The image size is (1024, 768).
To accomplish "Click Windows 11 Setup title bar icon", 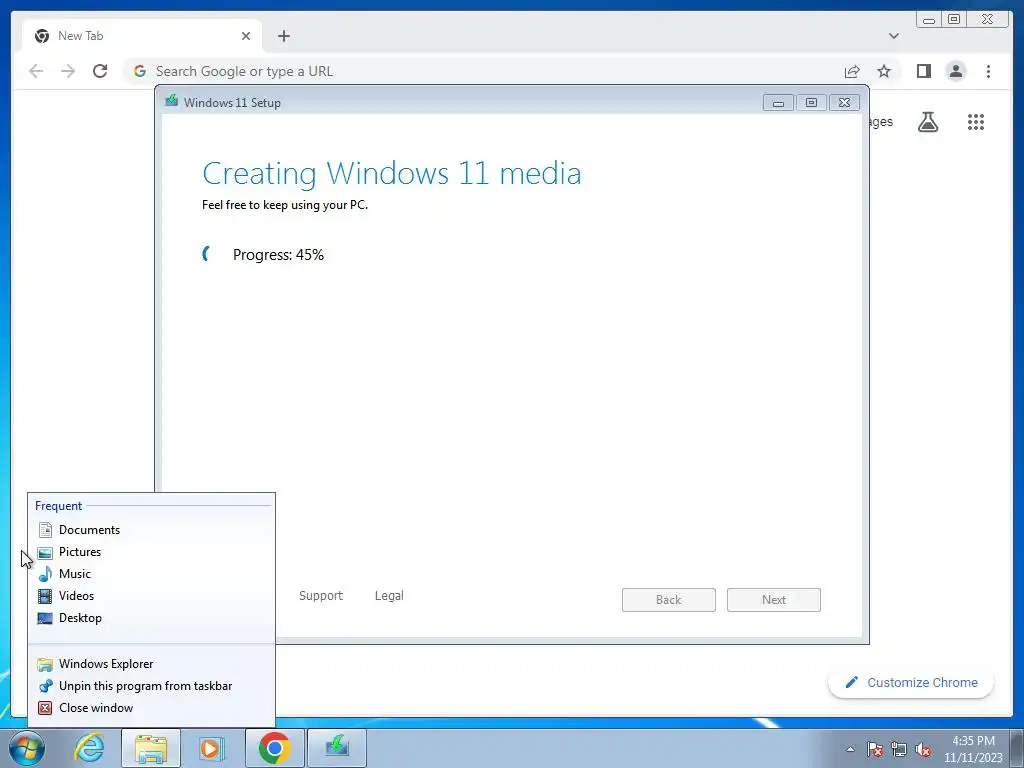I will point(172,101).
